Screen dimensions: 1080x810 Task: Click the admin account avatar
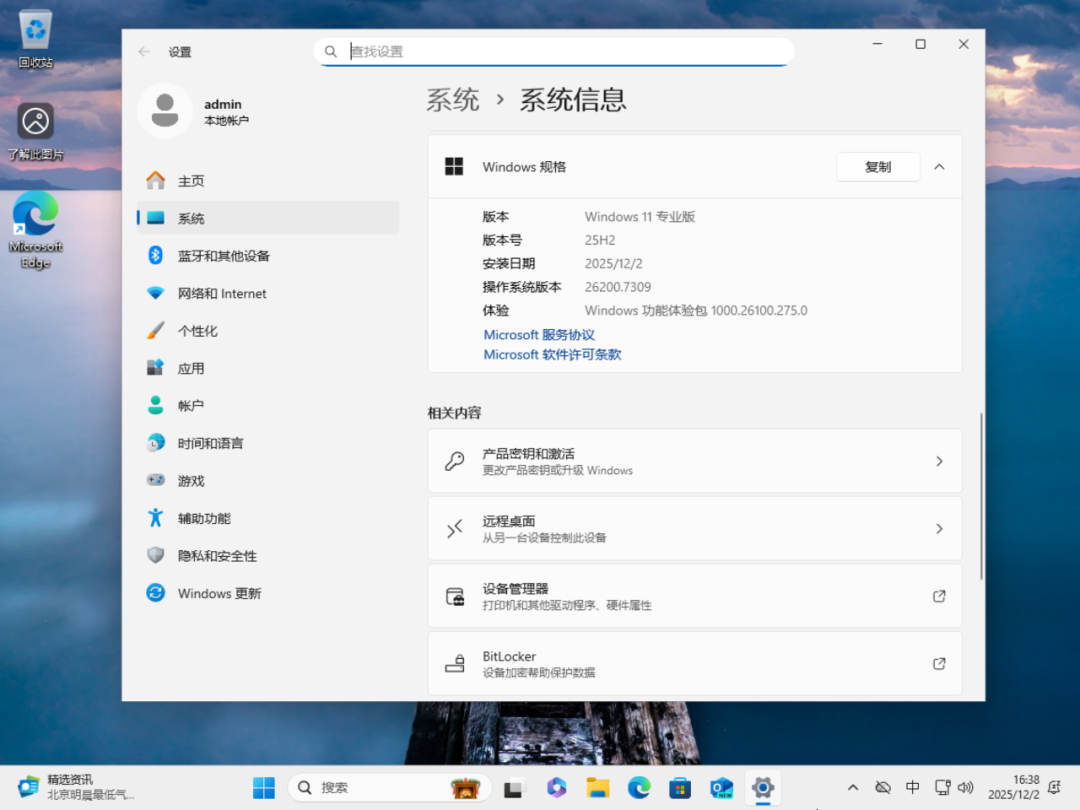pos(165,111)
